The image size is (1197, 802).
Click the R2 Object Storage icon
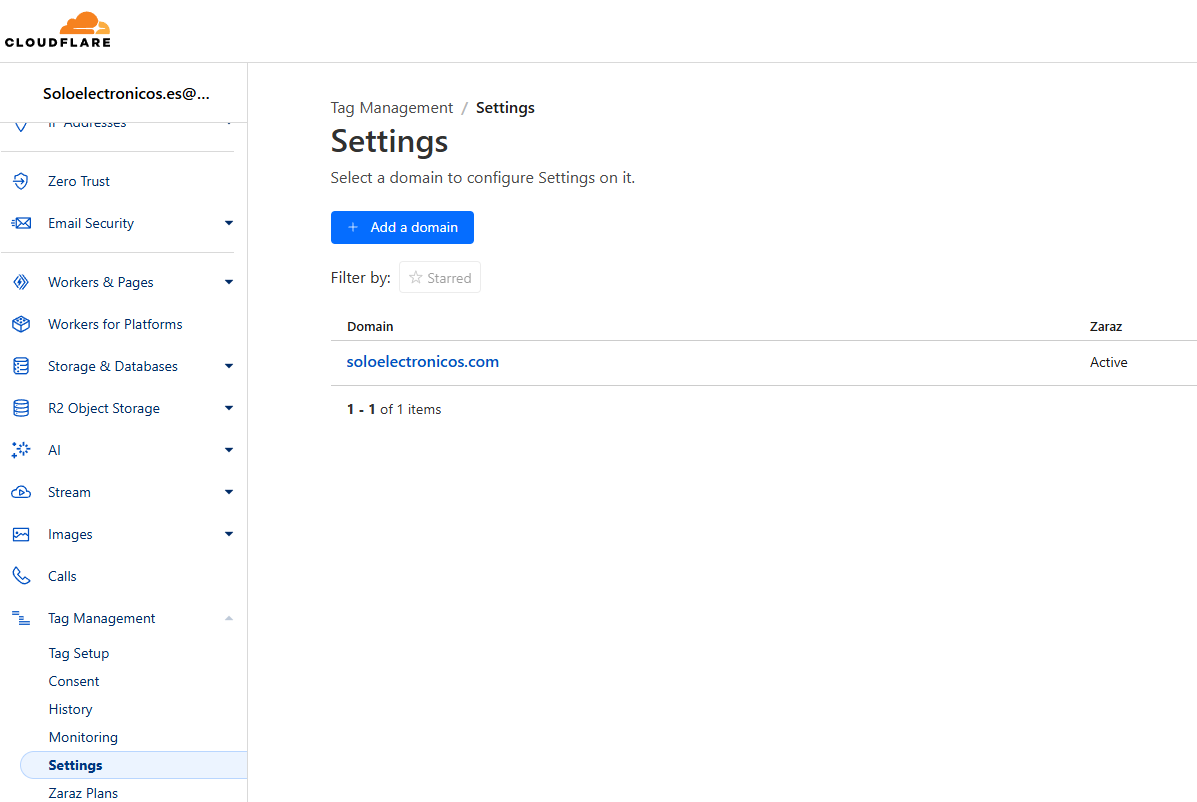pos(20,408)
